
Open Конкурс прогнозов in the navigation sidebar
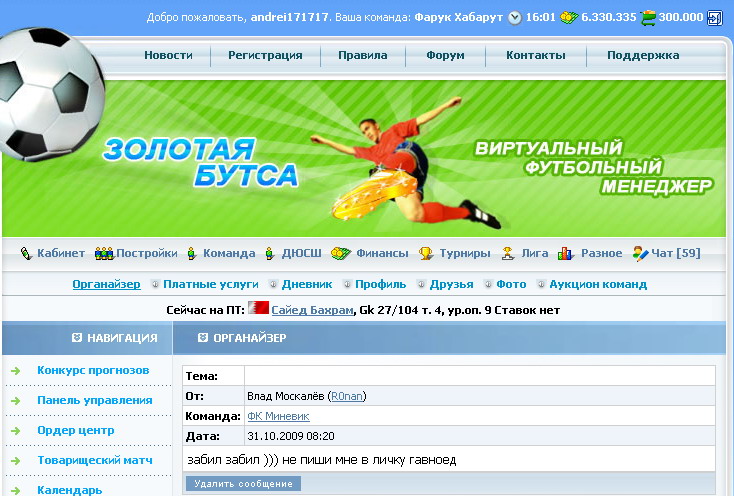tap(93, 371)
